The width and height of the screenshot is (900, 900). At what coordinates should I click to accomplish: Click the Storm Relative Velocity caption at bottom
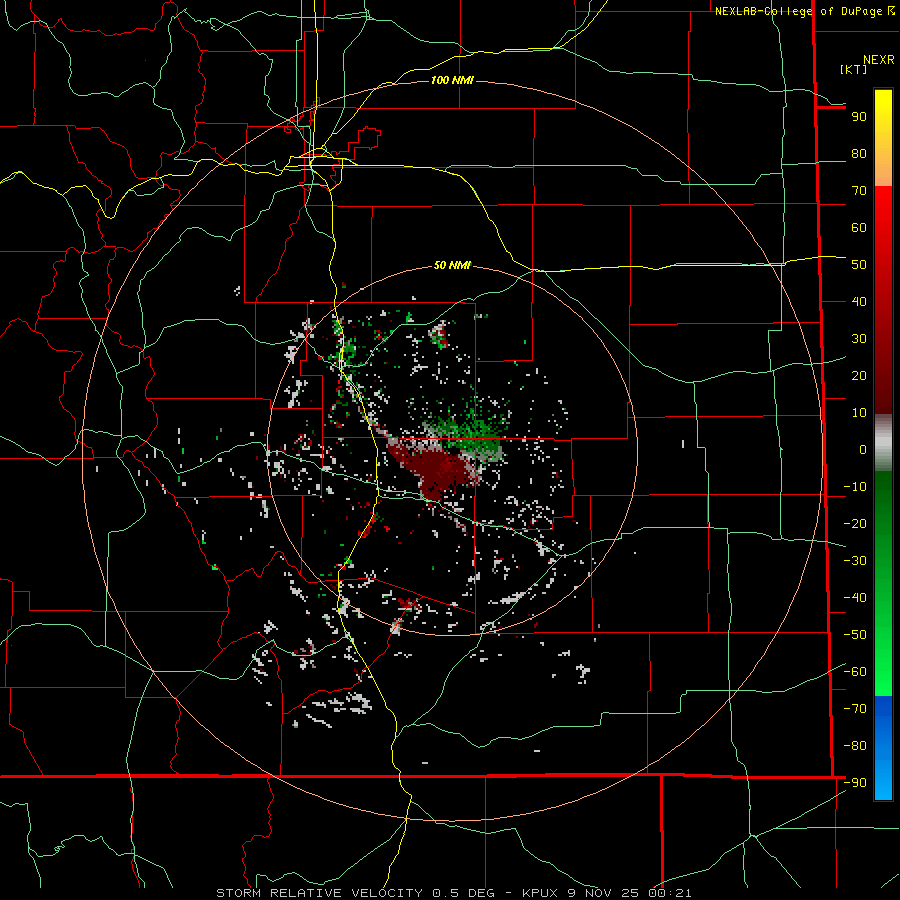[453, 893]
